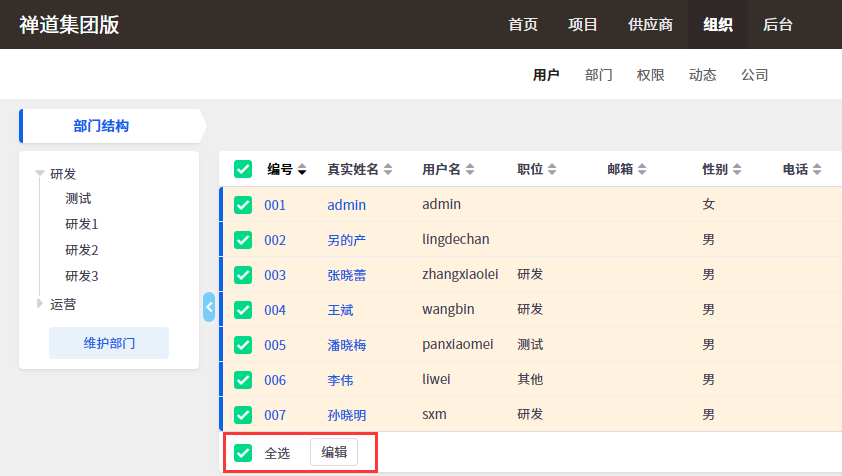Uncheck the 全选 checkbox at the bottom

click(x=243, y=453)
